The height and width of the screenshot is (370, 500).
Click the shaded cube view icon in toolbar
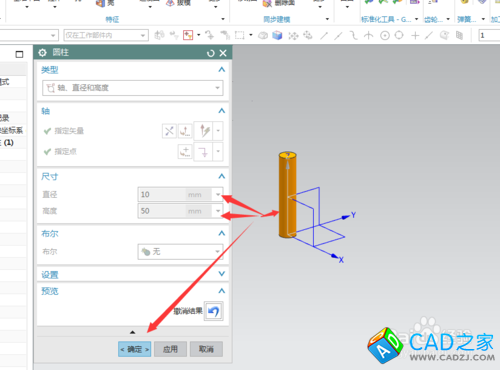pos(277,35)
